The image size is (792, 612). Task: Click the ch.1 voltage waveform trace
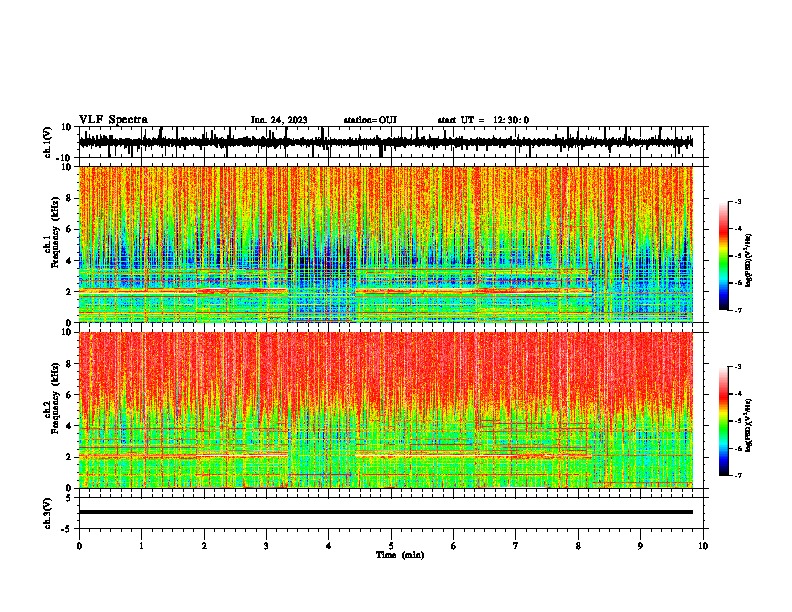click(386, 142)
